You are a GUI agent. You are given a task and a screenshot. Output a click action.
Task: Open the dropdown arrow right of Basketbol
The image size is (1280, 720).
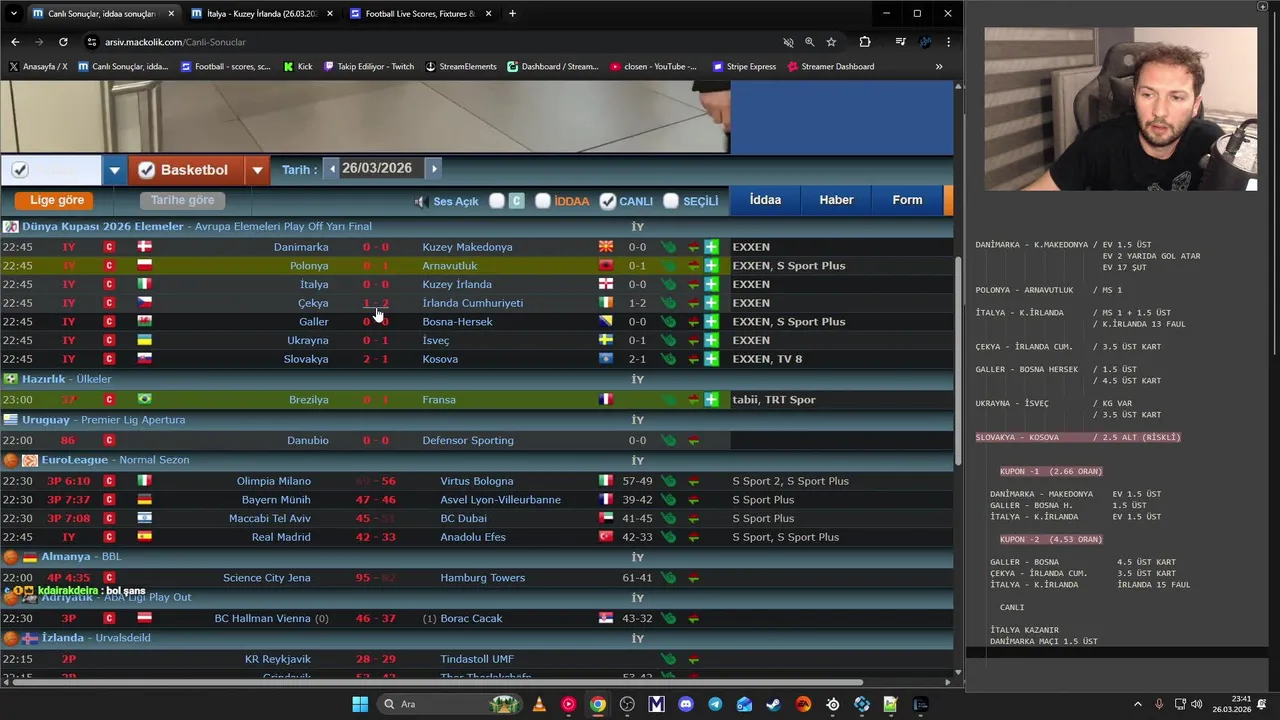pyautogui.click(x=257, y=170)
